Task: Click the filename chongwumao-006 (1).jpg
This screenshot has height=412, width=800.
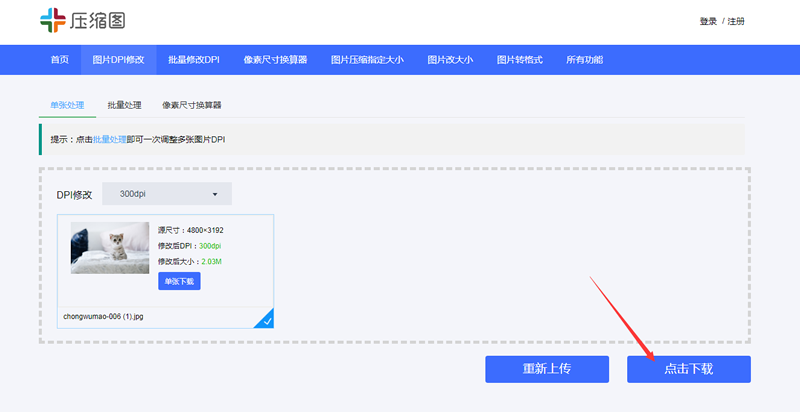Action: pos(103,316)
